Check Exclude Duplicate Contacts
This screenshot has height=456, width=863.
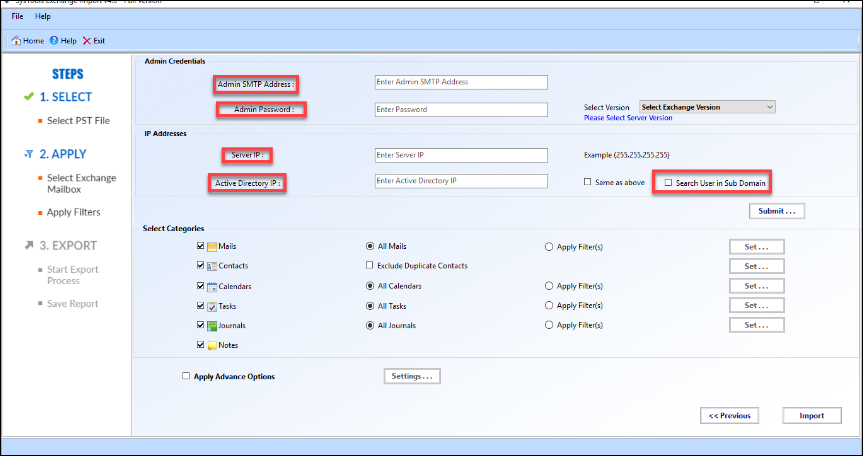[369, 265]
